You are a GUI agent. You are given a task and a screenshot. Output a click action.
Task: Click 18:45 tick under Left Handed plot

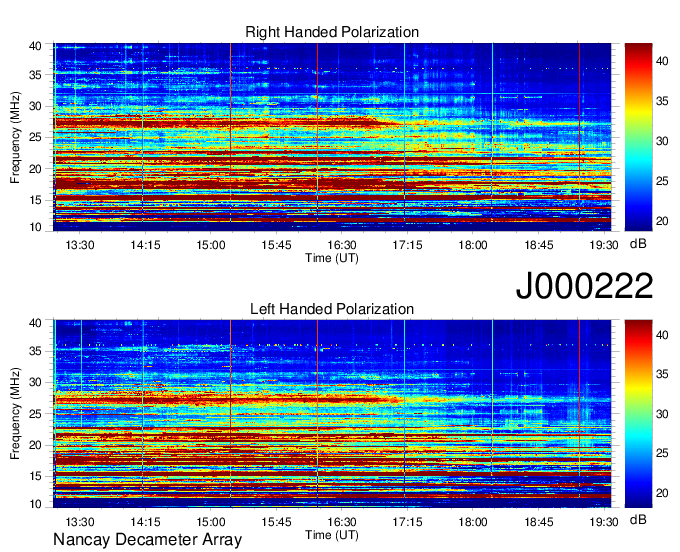539,522
